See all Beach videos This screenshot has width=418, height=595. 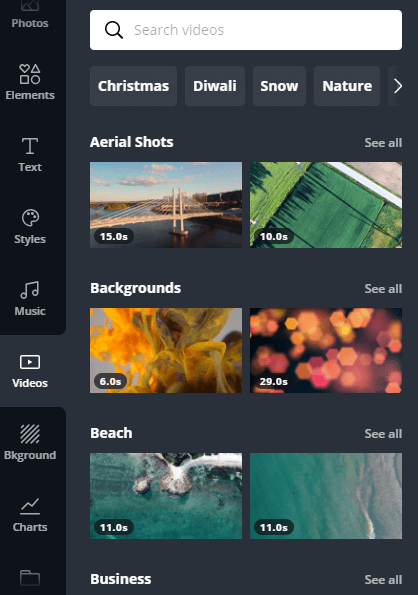coord(383,434)
